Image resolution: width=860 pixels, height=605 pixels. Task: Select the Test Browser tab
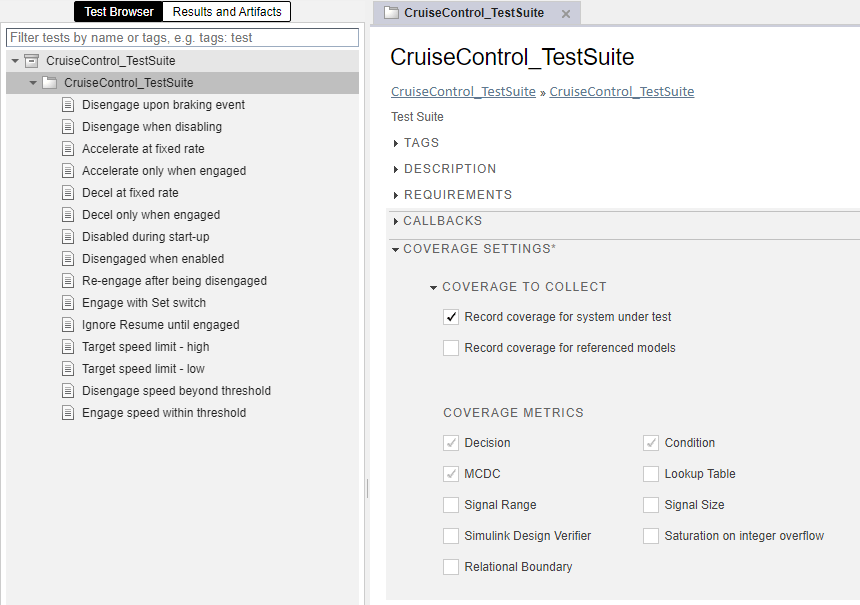coord(119,12)
